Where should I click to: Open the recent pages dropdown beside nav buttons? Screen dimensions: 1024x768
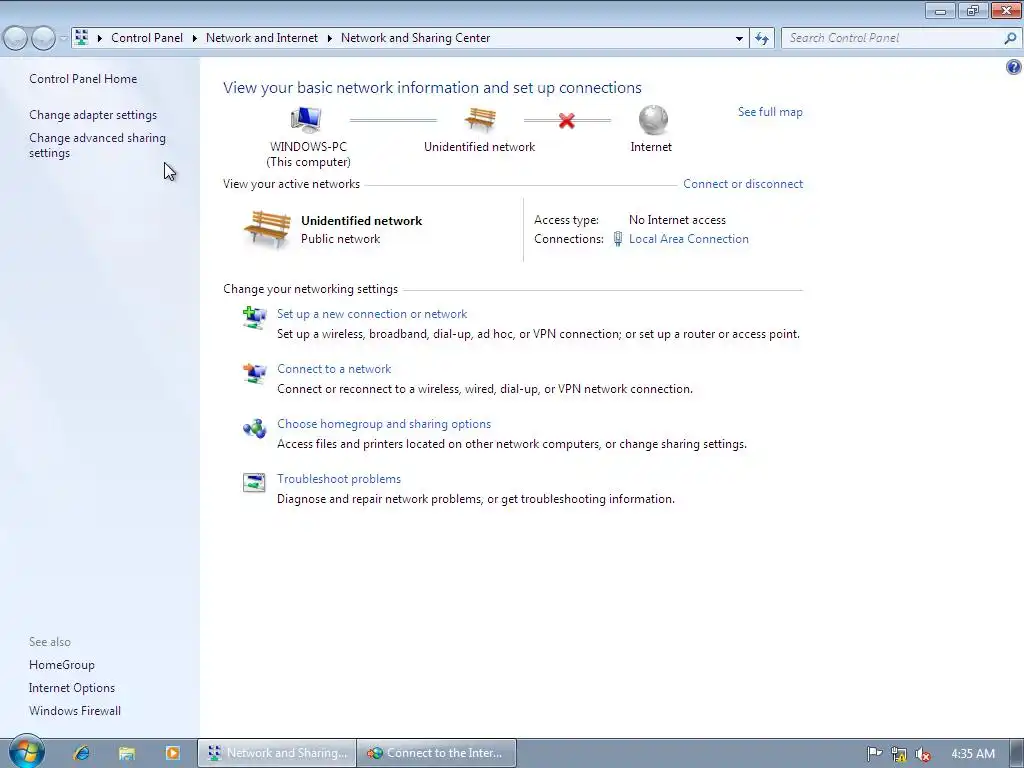pos(63,39)
